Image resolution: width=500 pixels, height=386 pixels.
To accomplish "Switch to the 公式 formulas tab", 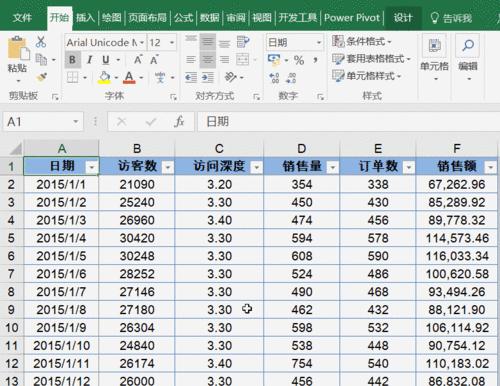I will pos(184,17).
